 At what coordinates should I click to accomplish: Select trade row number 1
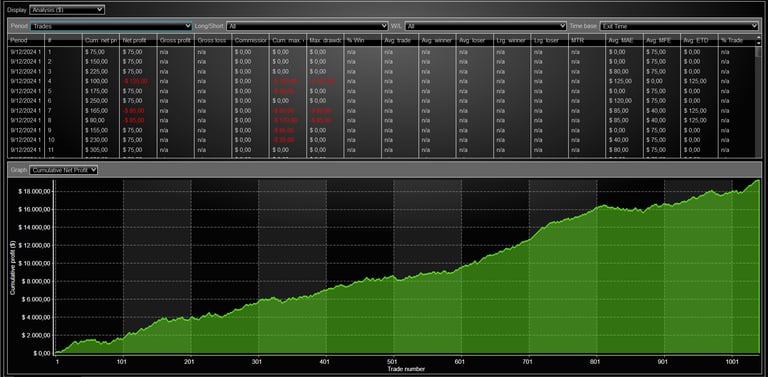382,51
